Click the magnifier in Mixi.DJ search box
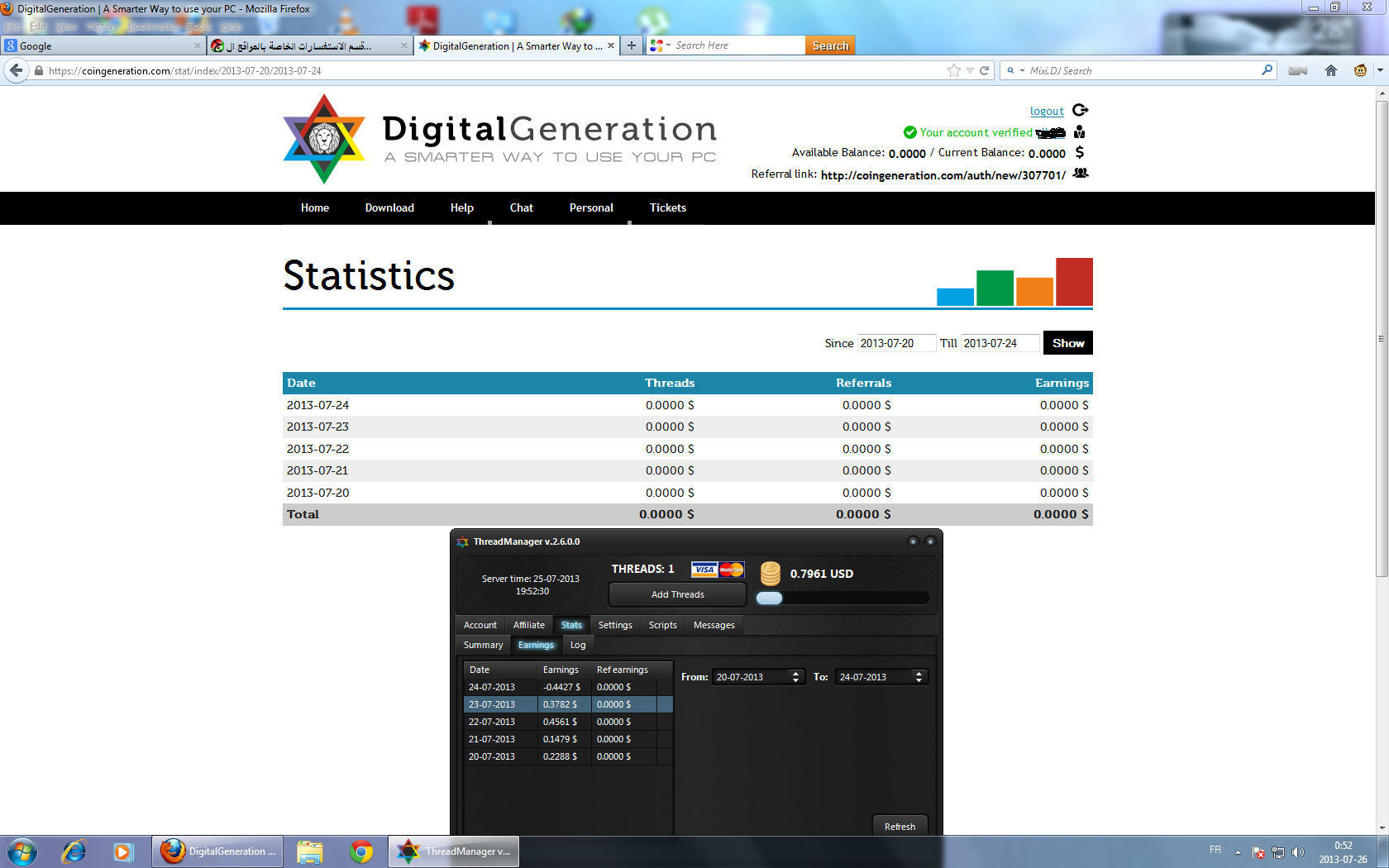 tap(1267, 70)
